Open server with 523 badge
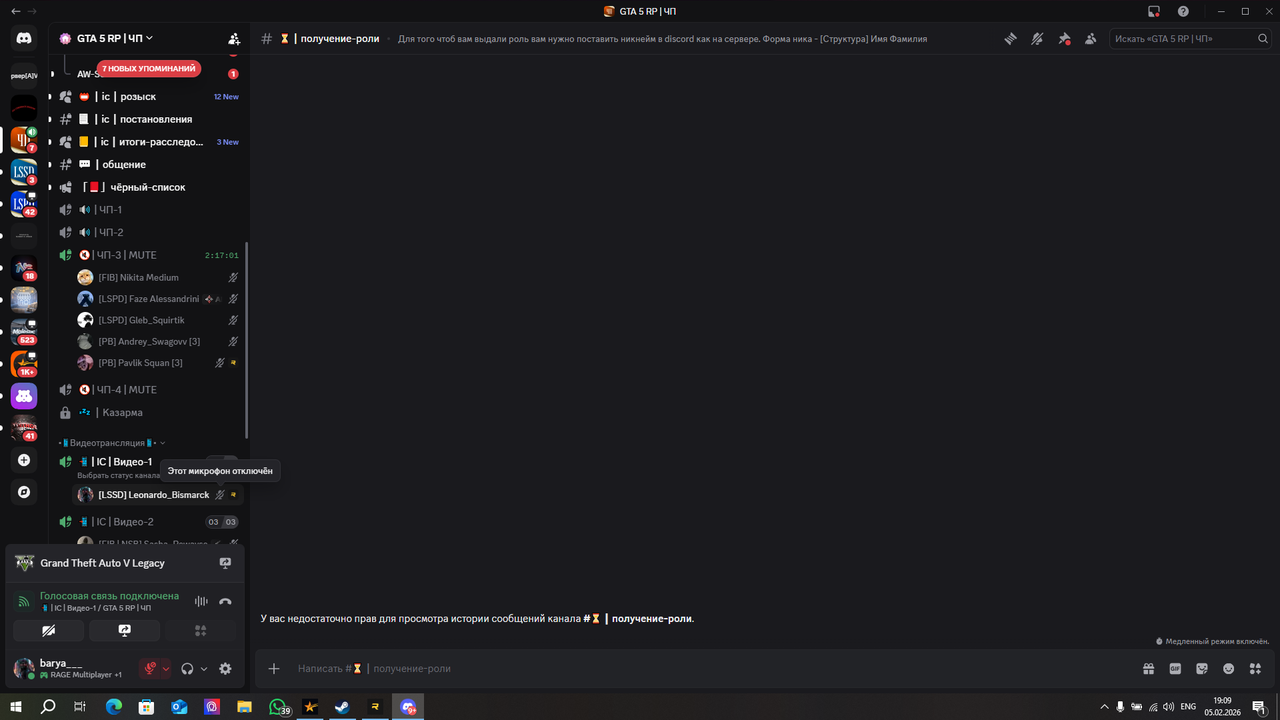This screenshot has height=720, width=1280. point(24,332)
